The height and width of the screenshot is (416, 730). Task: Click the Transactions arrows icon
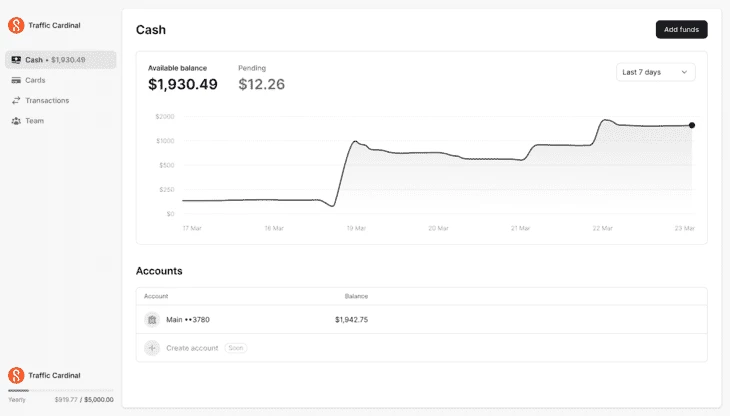pyautogui.click(x=16, y=100)
